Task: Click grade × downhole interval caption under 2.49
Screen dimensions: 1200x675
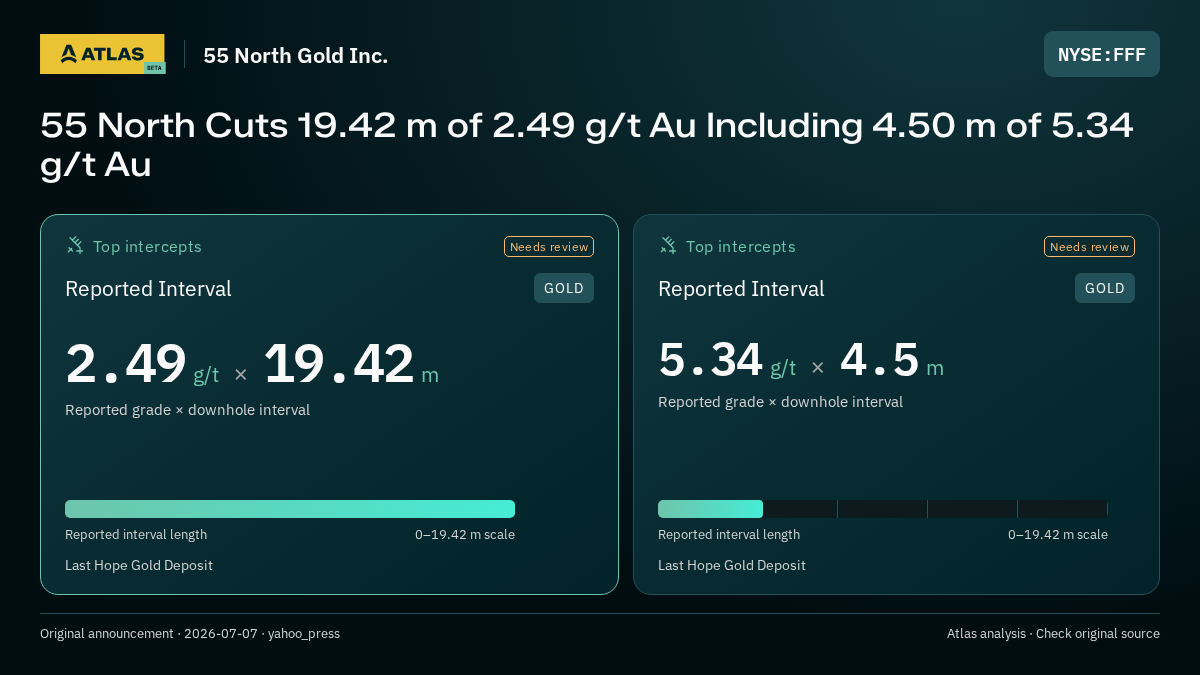Action: tap(187, 410)
